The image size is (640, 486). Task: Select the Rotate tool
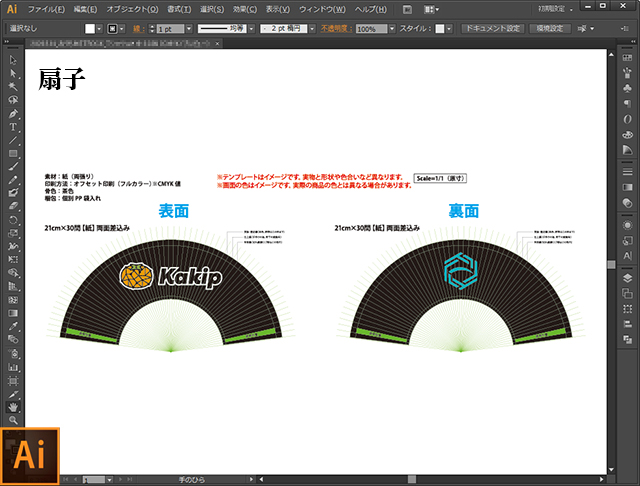[13, 220]
